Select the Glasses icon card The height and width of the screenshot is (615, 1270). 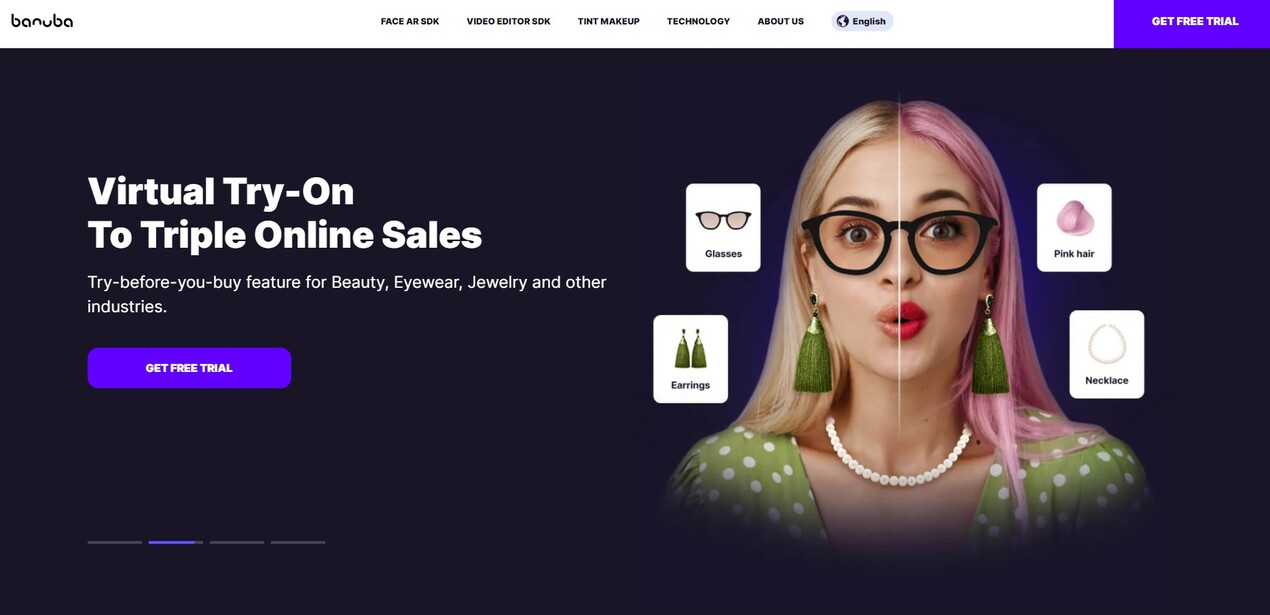pos(723,227)
